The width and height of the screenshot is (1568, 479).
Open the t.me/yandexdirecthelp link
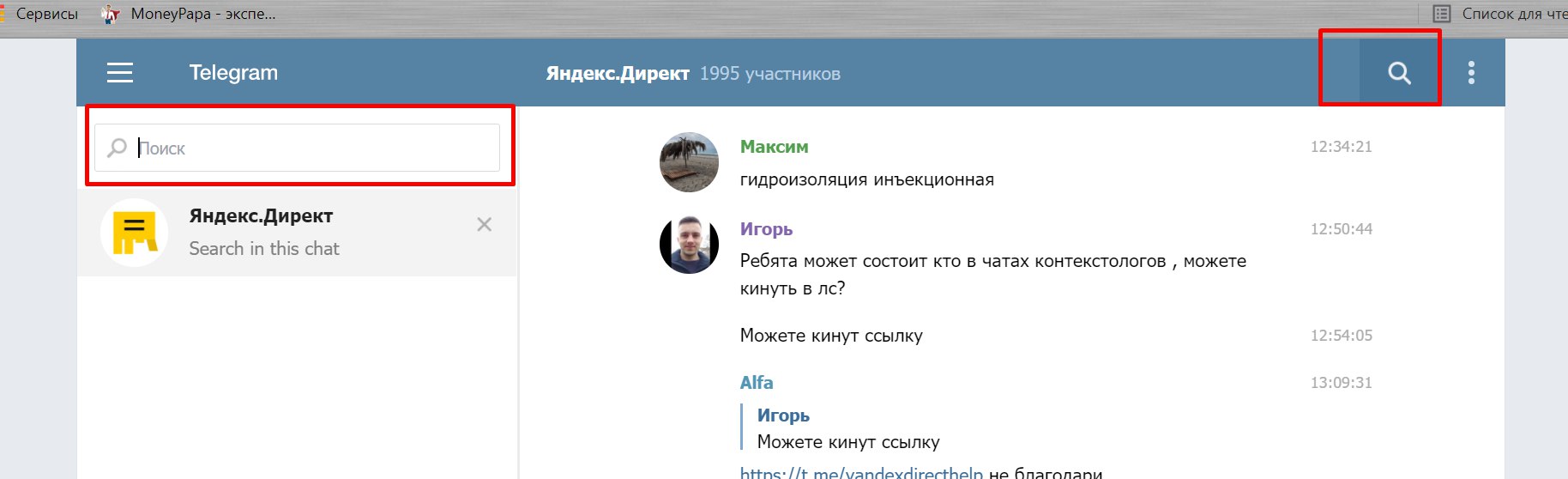[x=861, y=472]
